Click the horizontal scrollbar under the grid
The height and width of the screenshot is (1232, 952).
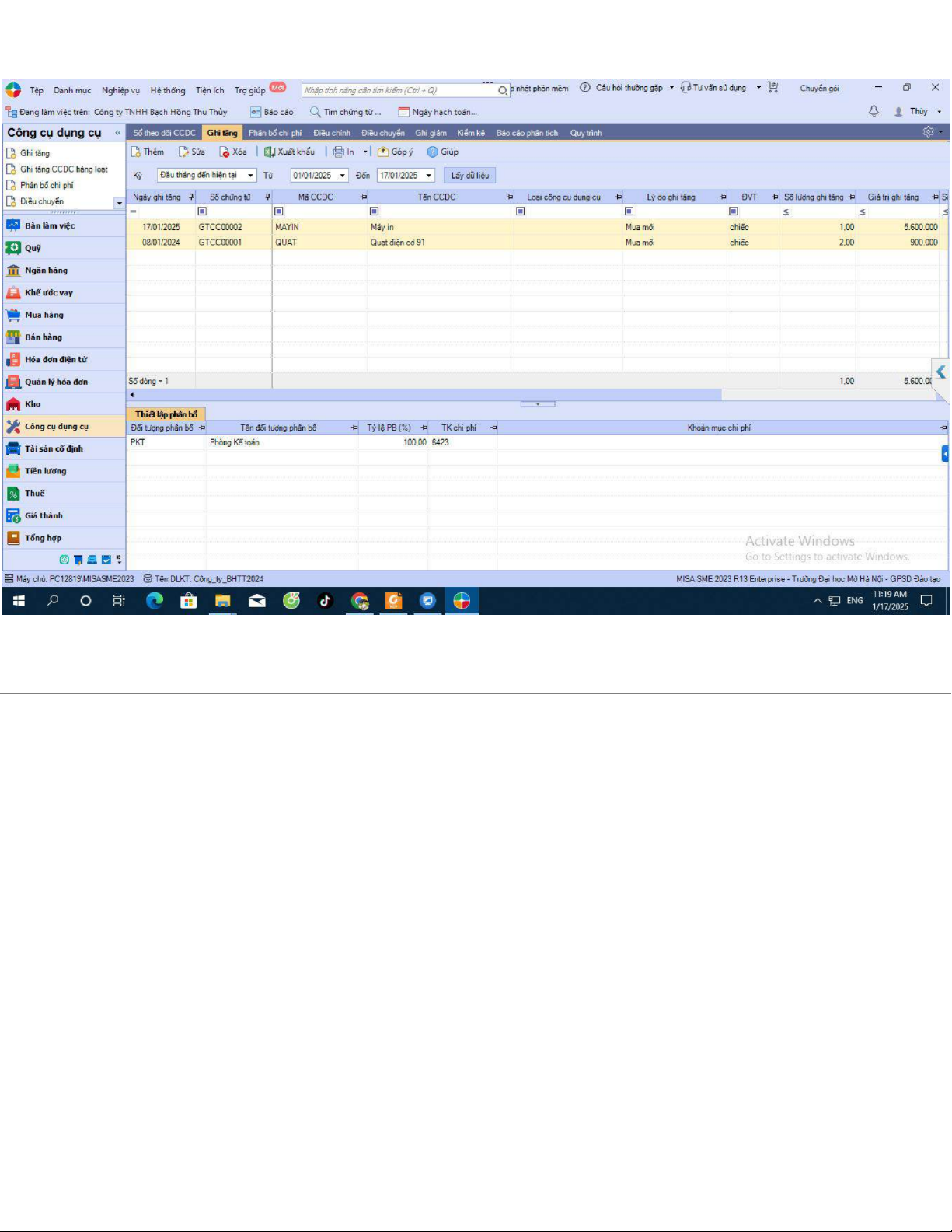[427, 395]
